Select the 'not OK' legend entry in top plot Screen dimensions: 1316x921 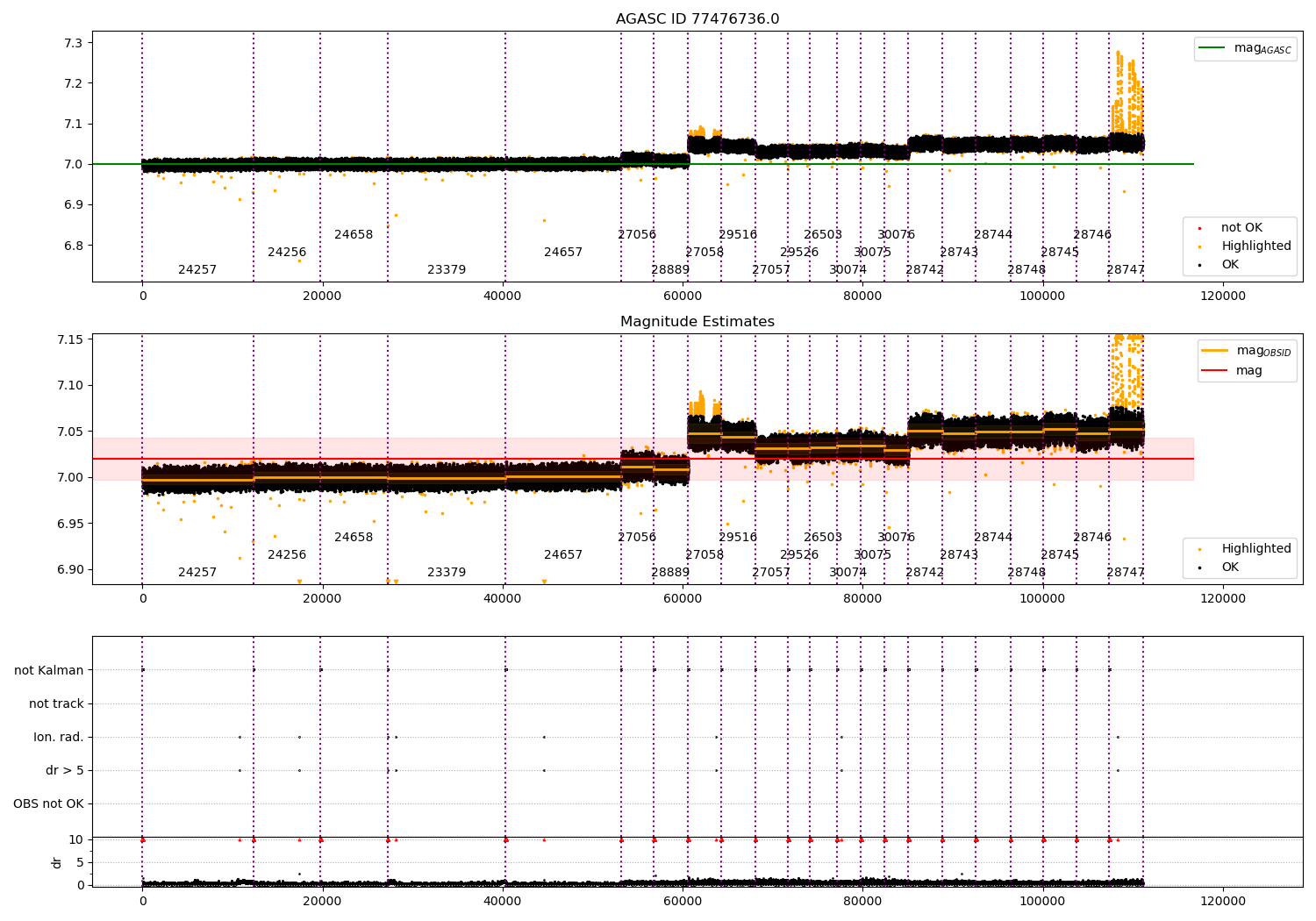click(1241, 228)
